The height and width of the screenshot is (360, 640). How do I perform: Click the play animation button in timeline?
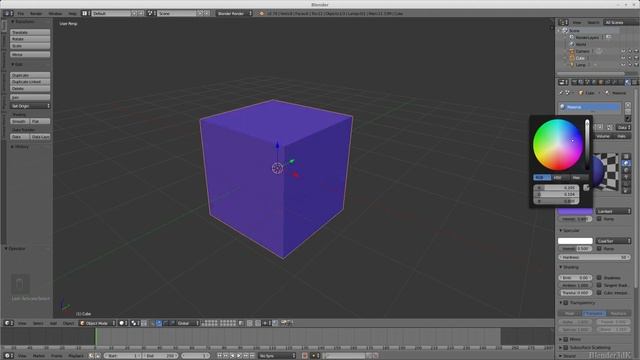click(x=239, y=356)
